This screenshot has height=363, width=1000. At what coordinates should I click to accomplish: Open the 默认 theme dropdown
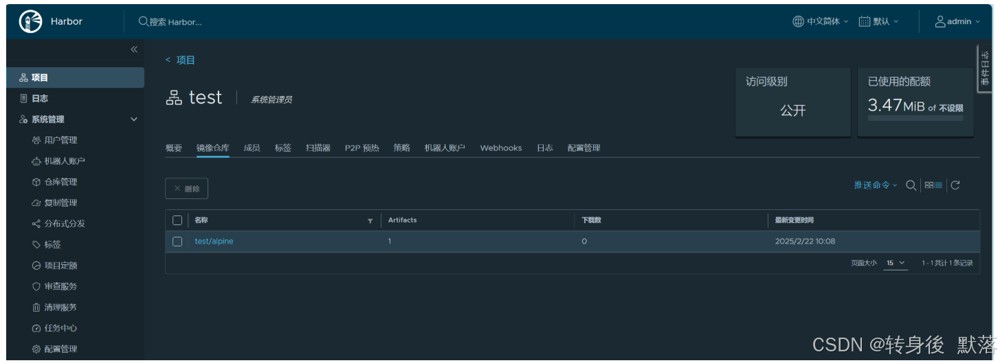tap(878, 21)
